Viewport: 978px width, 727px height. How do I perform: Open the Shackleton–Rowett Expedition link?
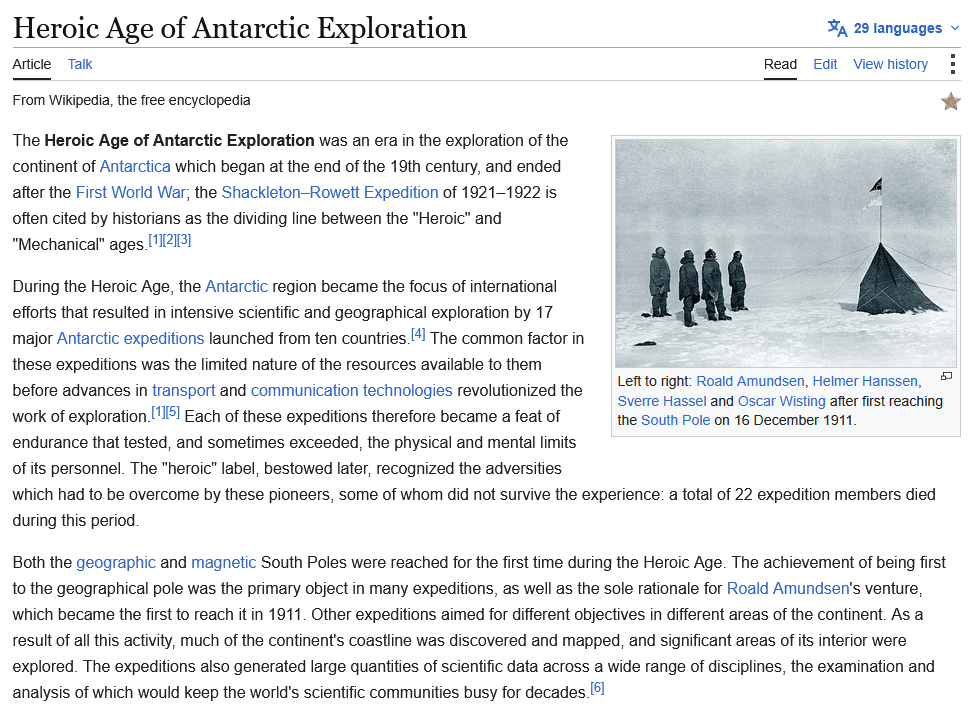pos(330,193)
